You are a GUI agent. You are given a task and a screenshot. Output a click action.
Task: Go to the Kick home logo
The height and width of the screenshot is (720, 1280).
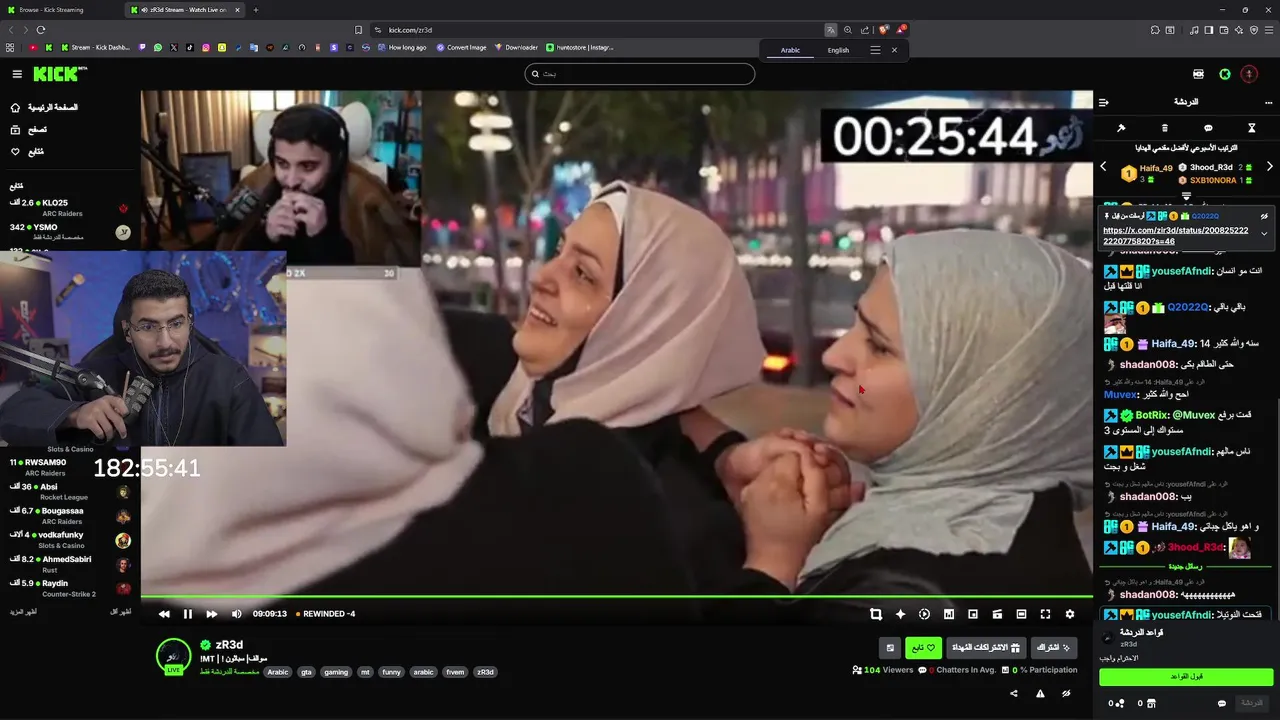click(59, 74)
